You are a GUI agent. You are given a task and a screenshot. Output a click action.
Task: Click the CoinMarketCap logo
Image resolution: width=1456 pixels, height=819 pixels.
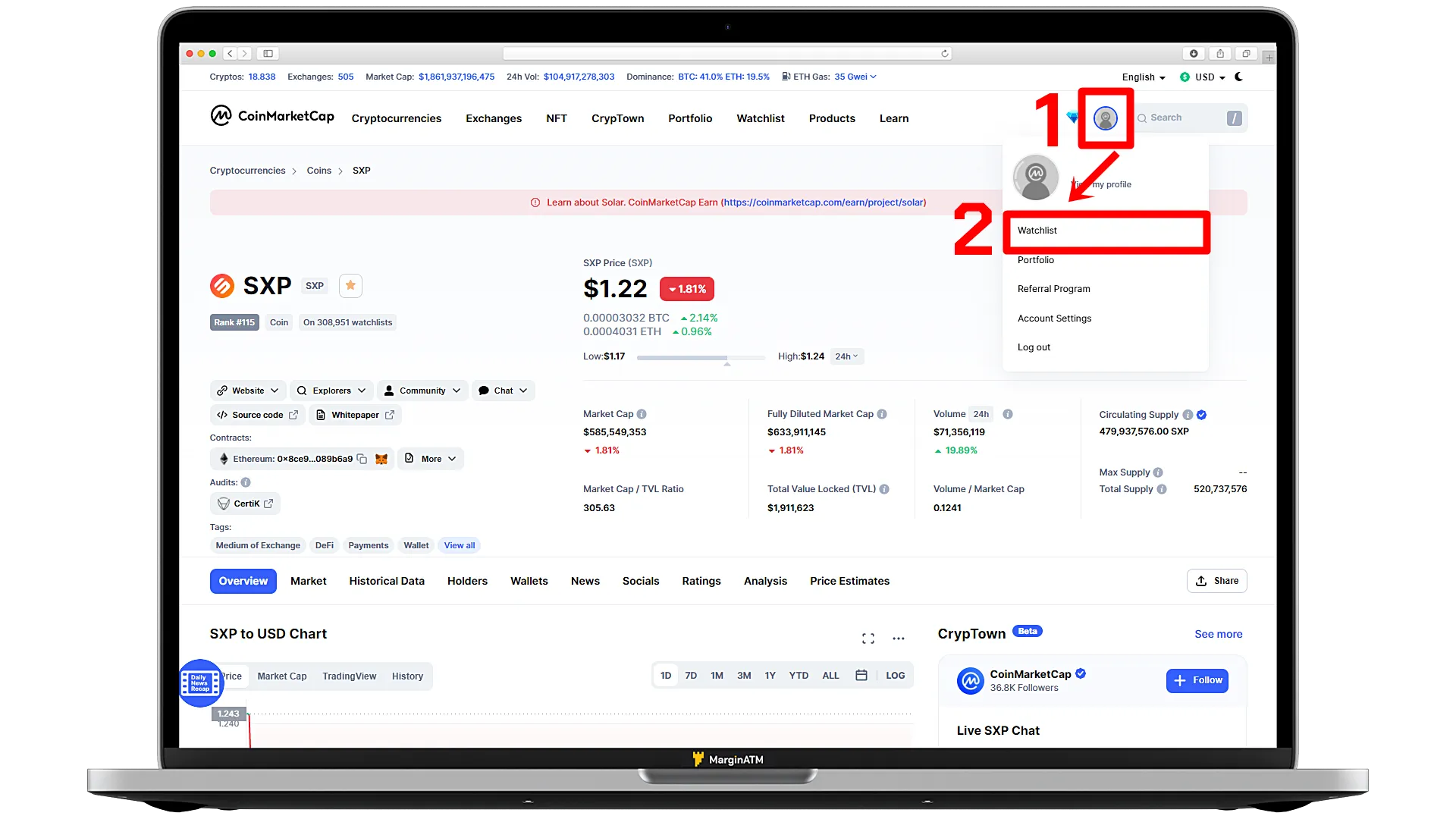coord(271,116)
